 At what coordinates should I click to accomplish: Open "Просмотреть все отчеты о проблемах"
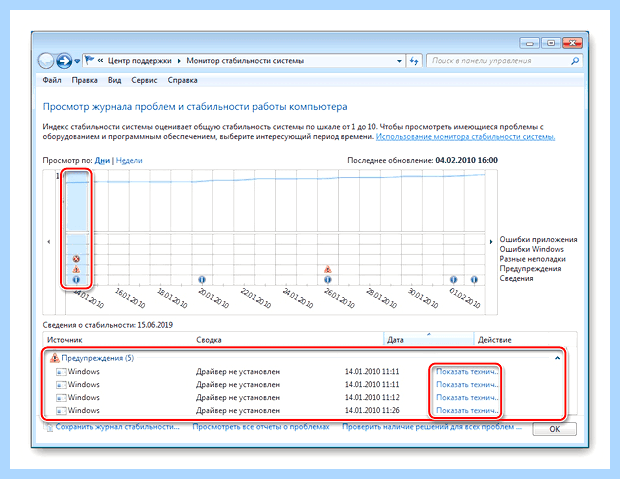tap(261, 427)
